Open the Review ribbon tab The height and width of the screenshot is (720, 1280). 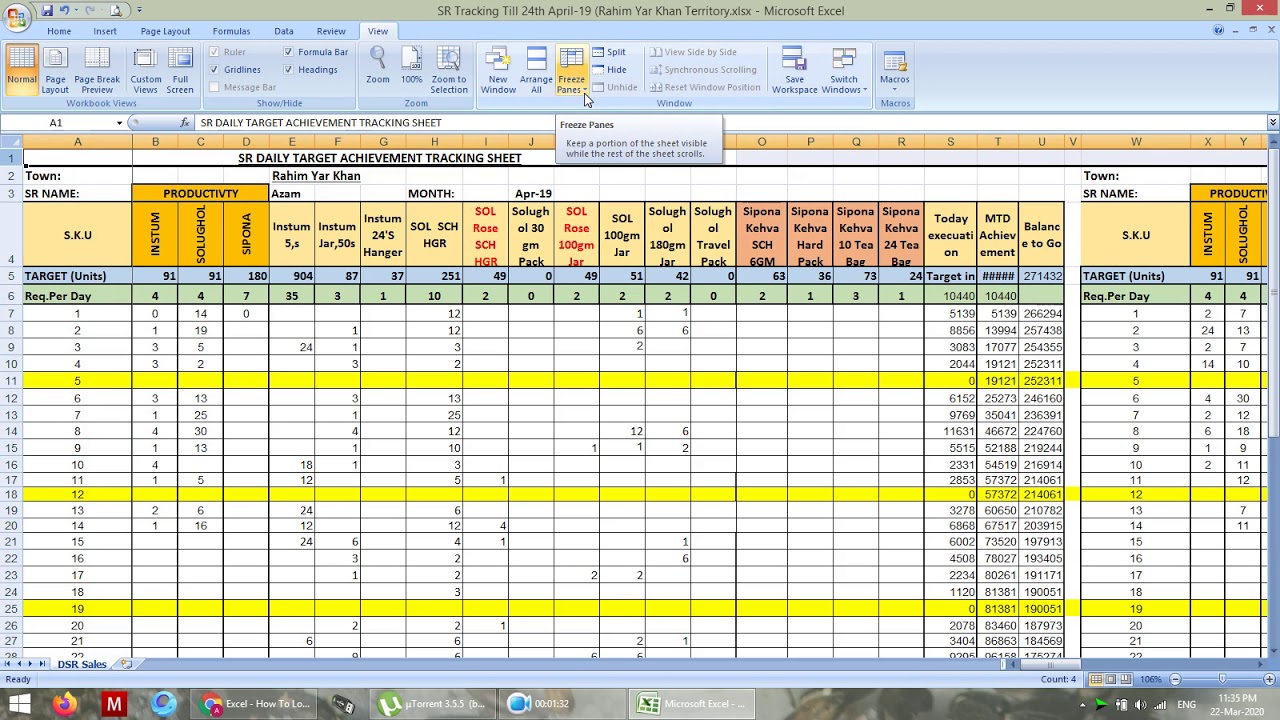point(331,31)
